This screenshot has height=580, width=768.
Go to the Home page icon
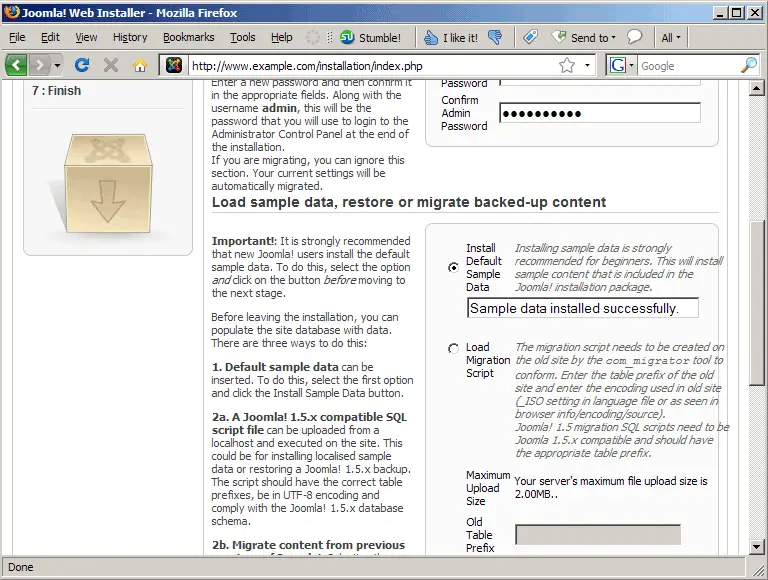pos(140,65)
